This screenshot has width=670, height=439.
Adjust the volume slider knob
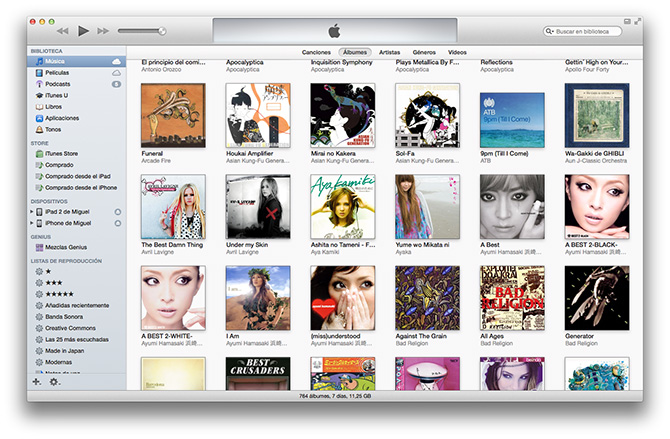162,31
